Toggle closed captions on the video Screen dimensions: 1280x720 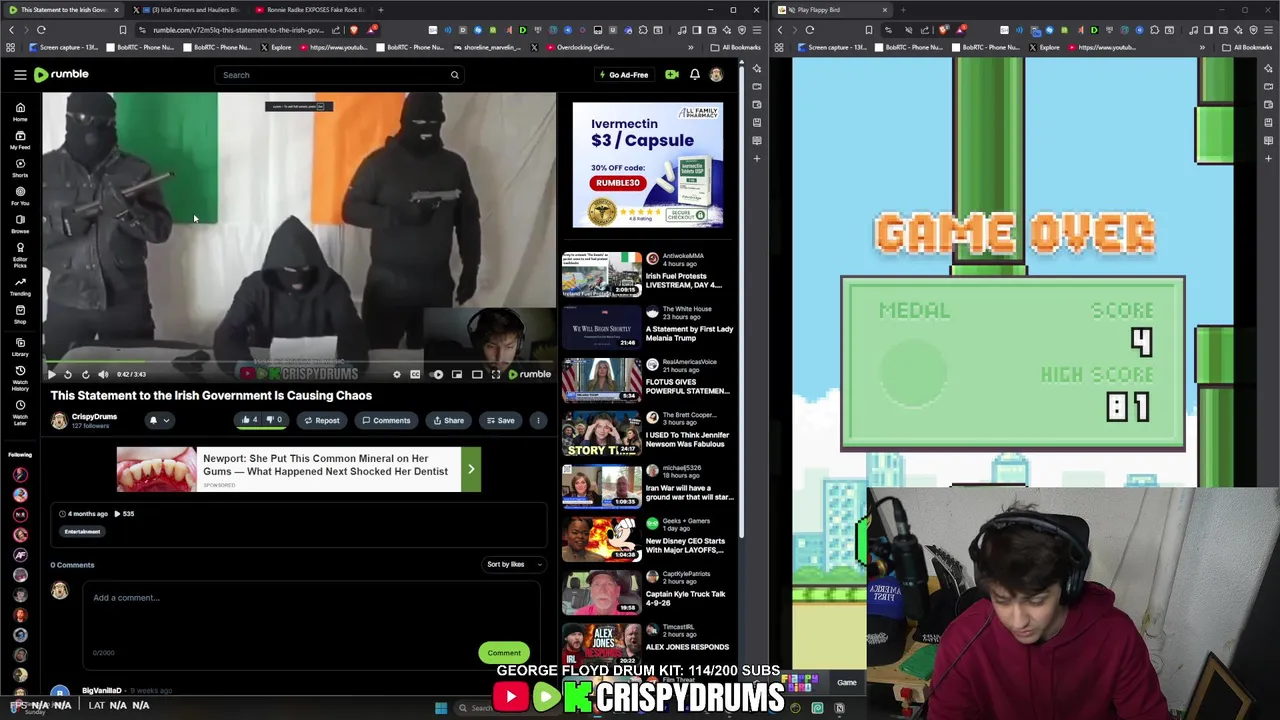coord(415,374)
